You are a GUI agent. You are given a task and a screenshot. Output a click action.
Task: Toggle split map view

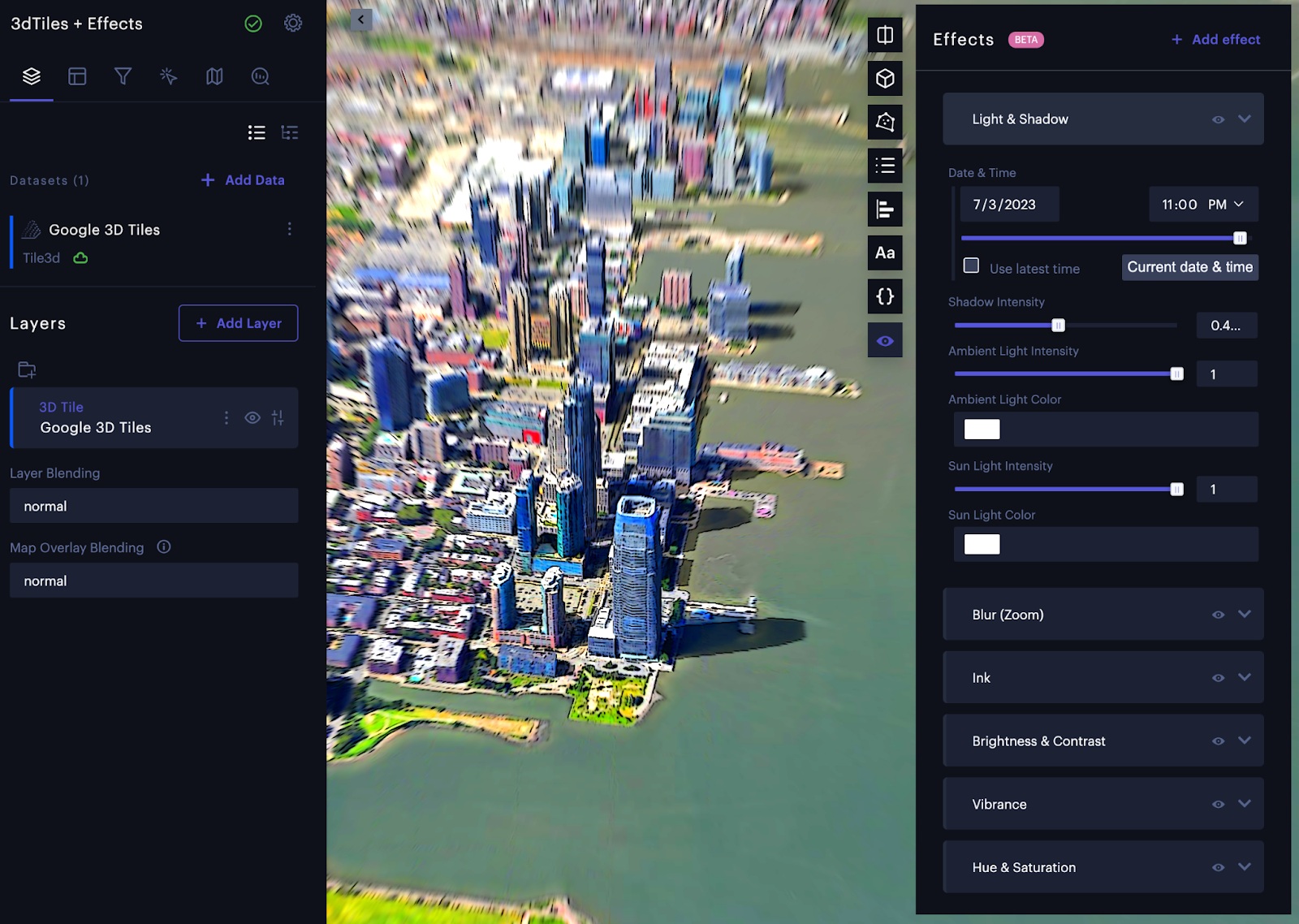pos(885,35)
